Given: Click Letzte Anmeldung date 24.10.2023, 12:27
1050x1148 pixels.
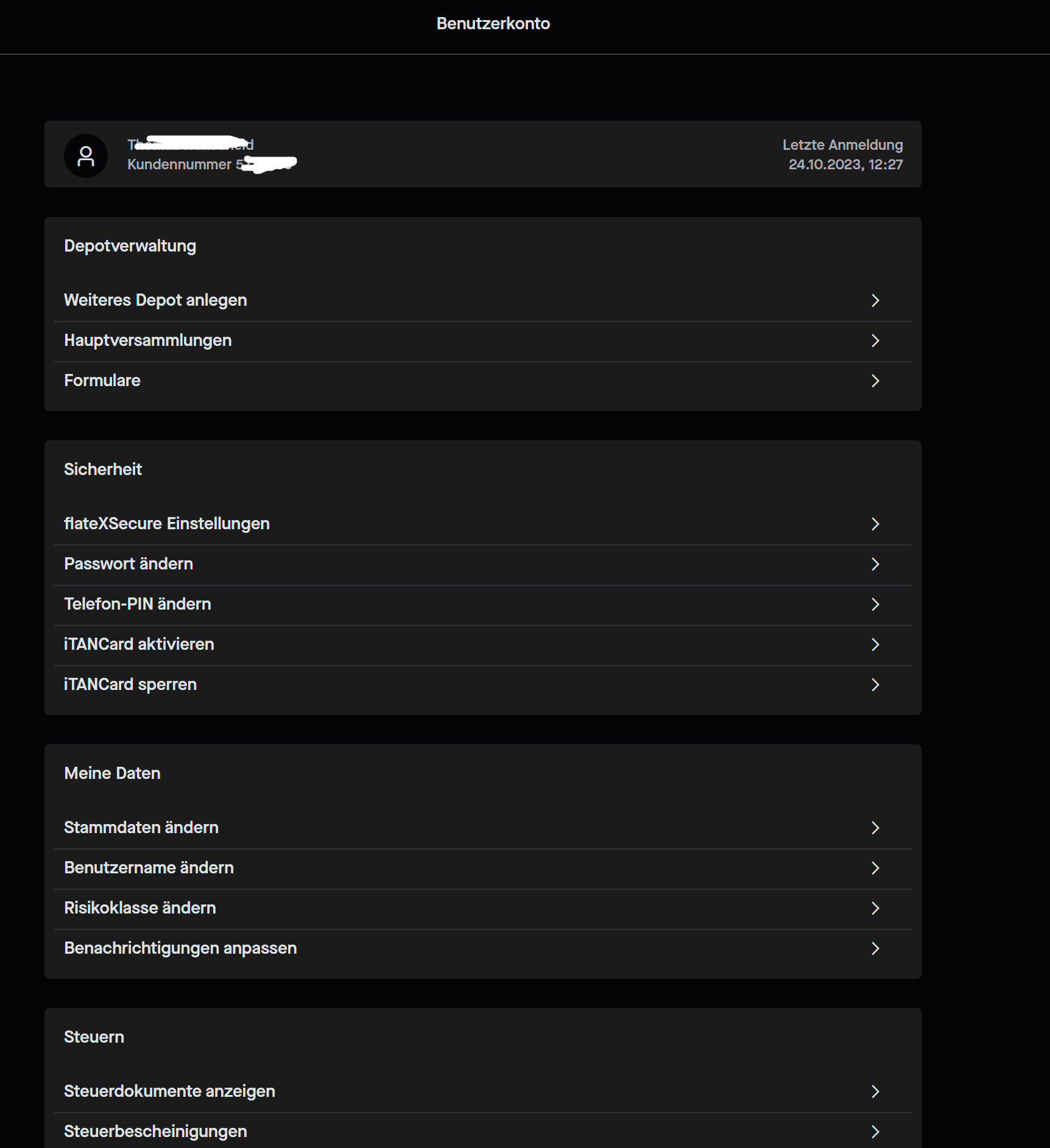Looking at the screenshot, I should 845,164.
